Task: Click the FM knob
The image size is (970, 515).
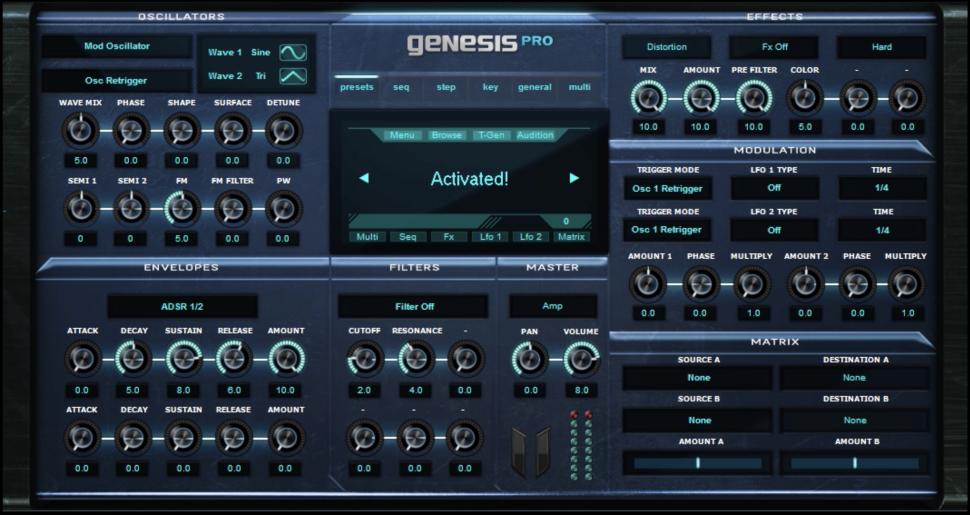Action: 182,209
